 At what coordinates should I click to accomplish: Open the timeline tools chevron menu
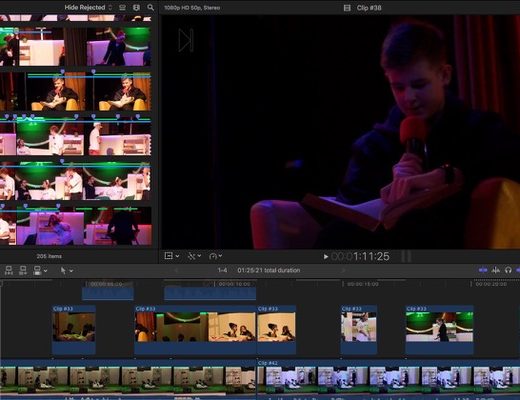[x=71, y=271]
